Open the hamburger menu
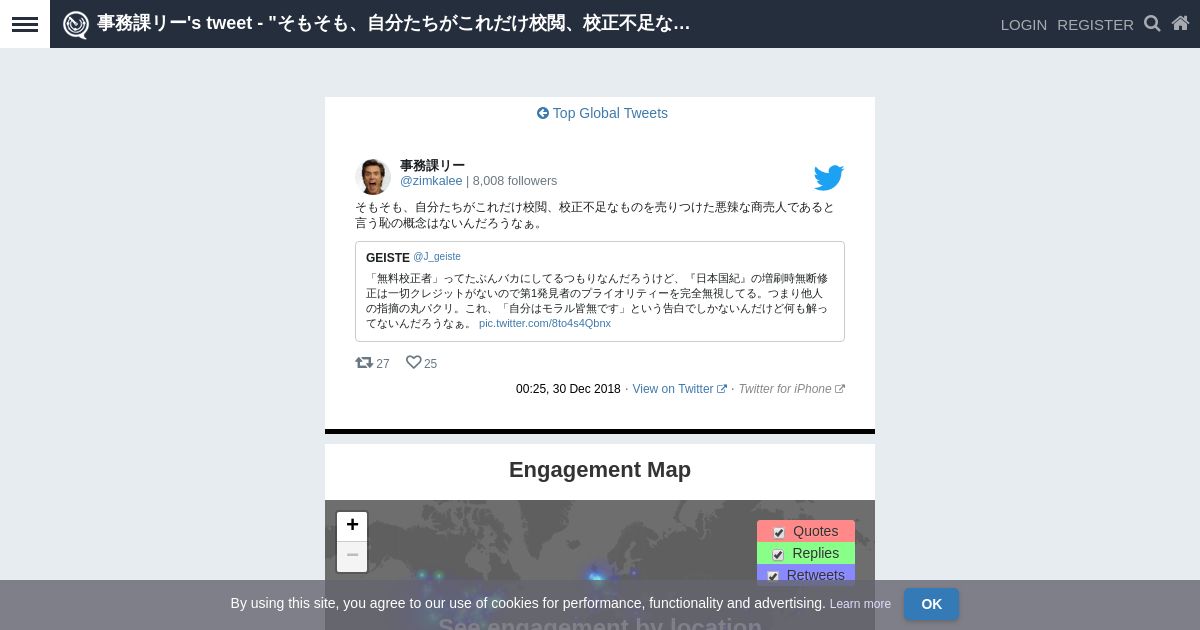Viewport: 1200px width, 630px height. coord(25,24)
